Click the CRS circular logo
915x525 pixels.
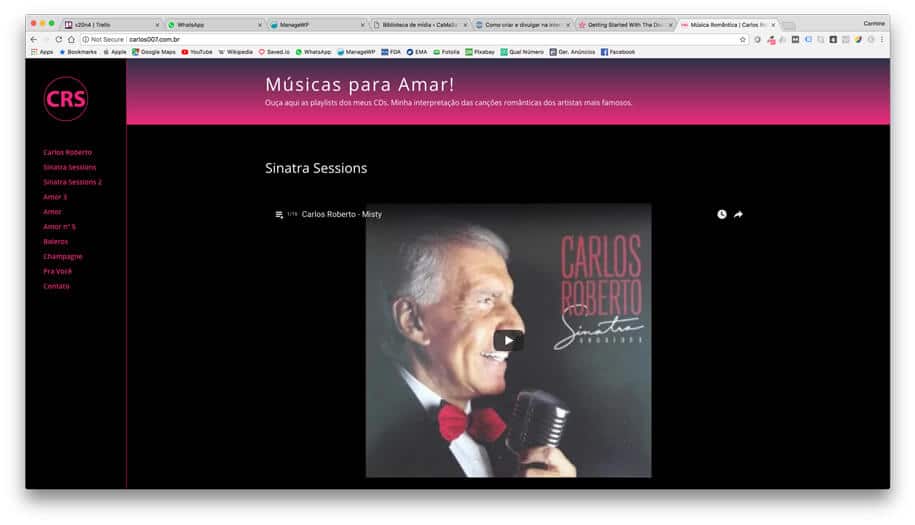[66, 99]
